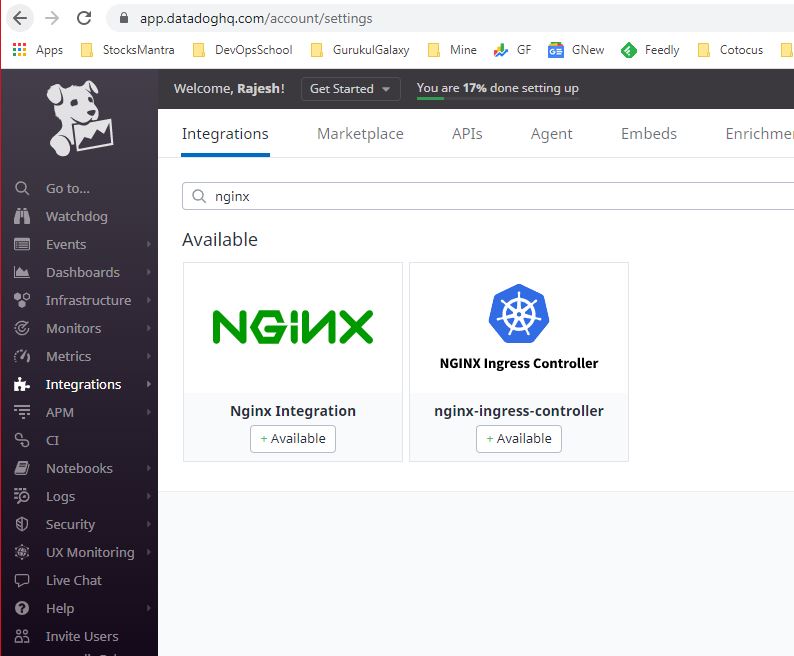This screenshot has width=794, height=656.
Task: Expand the APM submenu arrow
Action: pos(149,412)
